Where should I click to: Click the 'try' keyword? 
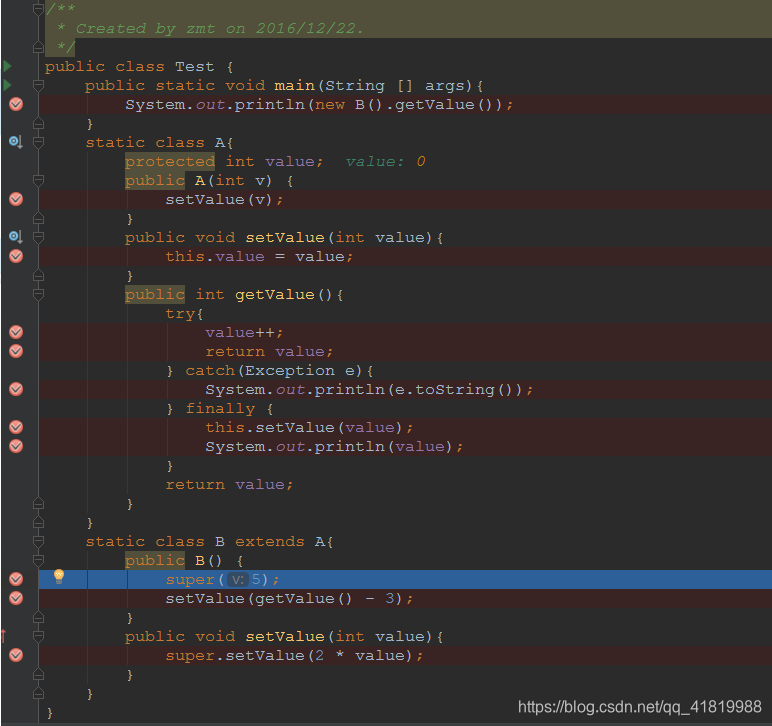click(180, 314)
